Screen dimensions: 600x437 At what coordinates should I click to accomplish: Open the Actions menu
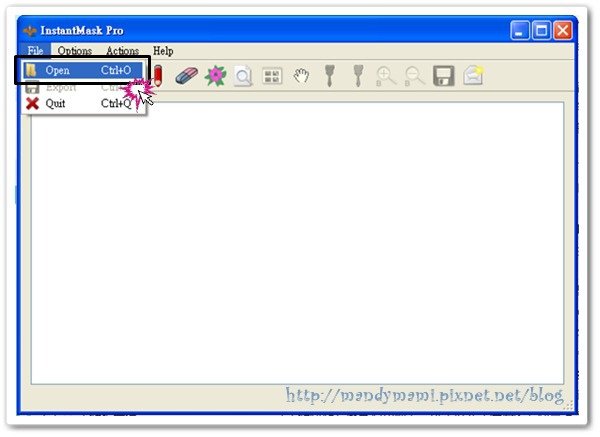point(122,51)
